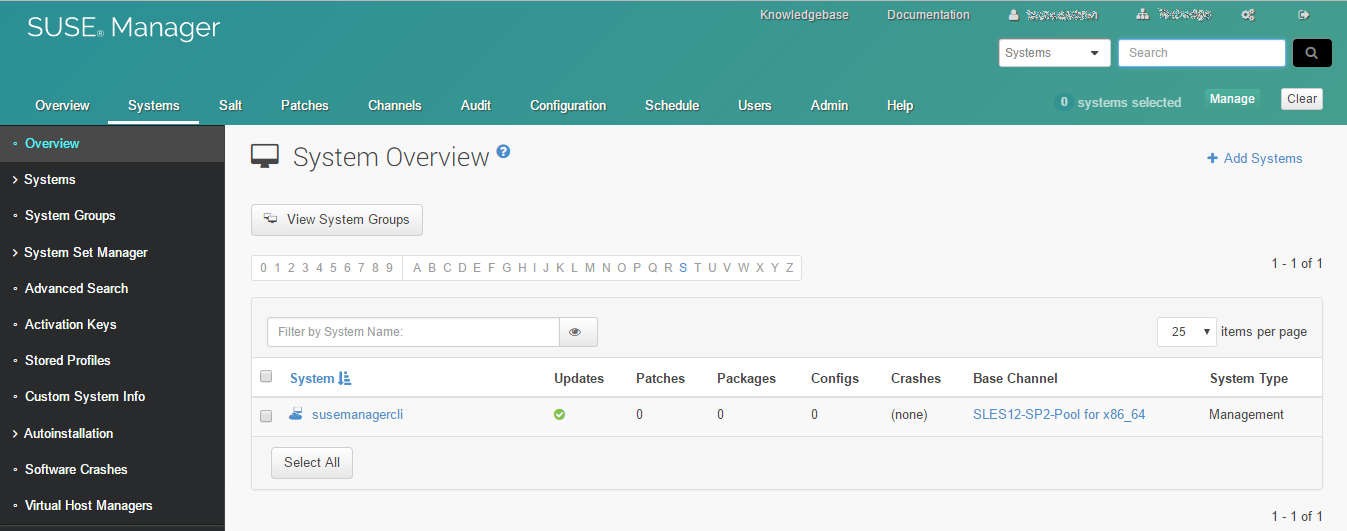
Task: Click the help question mark icon
Action: [504, 152]
